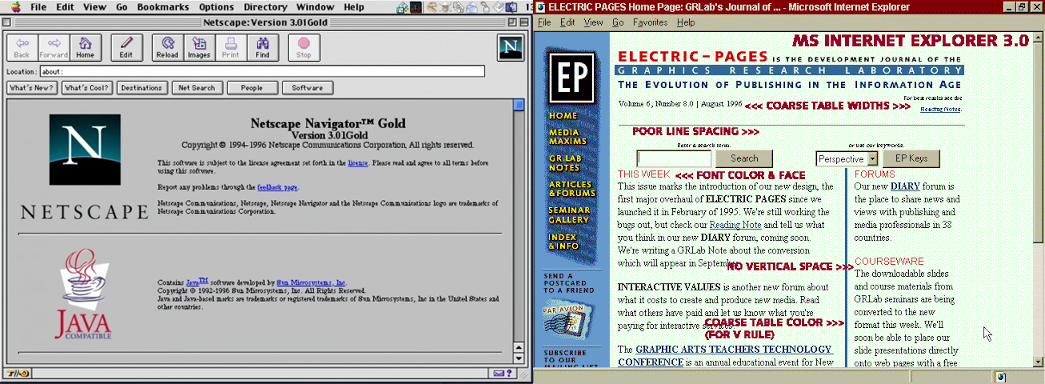Open the Apple menu

click(16, 7)
